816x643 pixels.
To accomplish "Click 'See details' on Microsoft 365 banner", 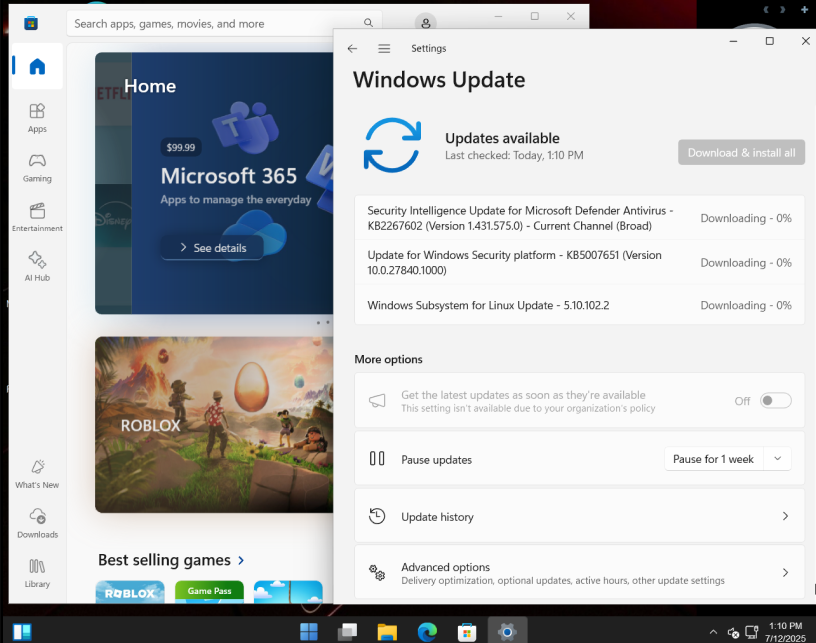I will point(212,248).
